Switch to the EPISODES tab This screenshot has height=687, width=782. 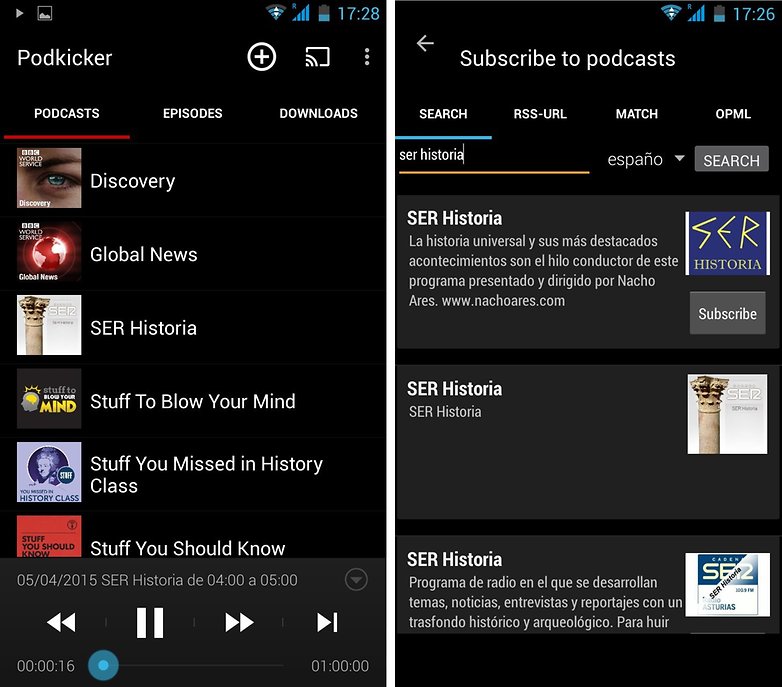coord(193,114)
